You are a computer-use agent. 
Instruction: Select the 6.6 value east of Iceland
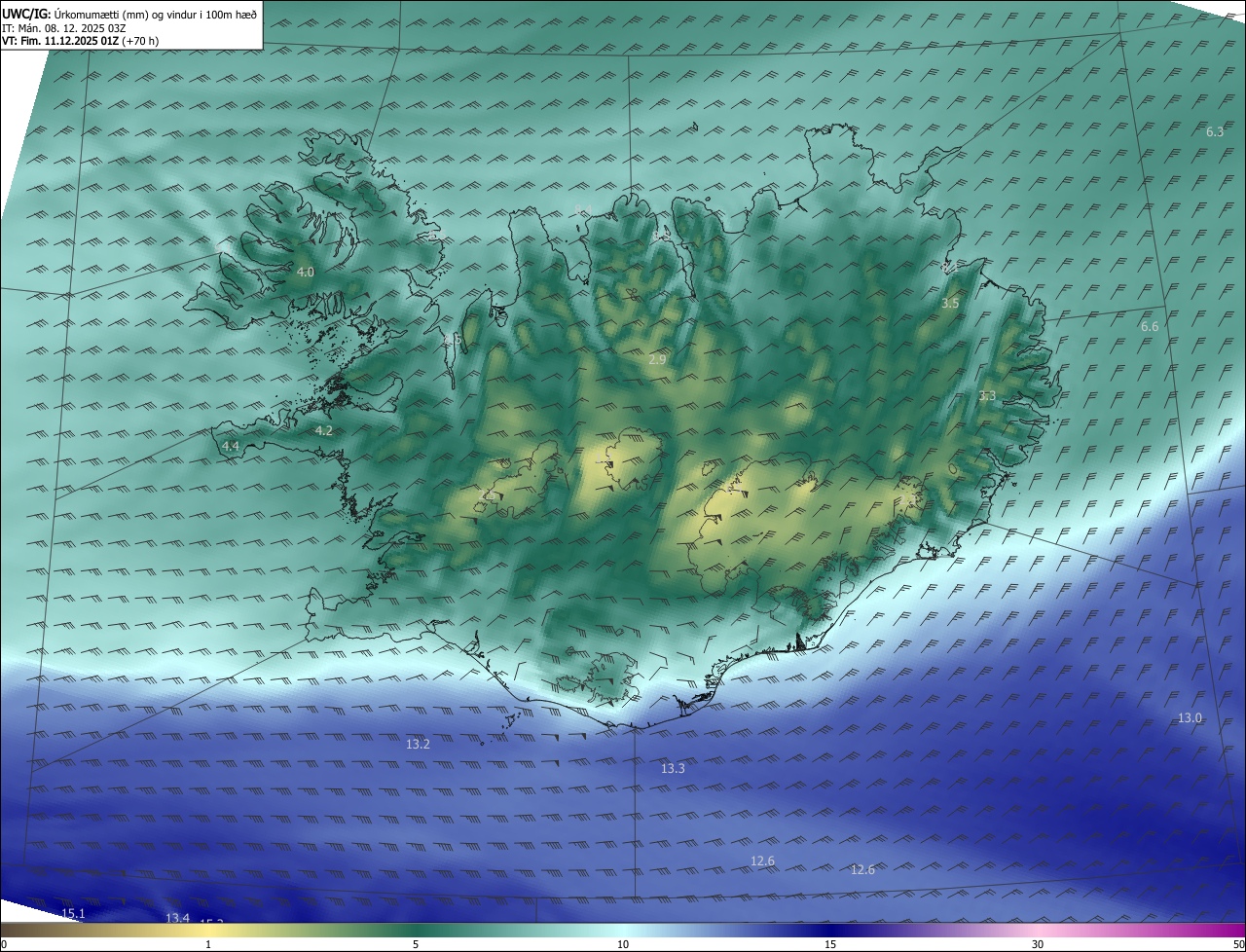click(1150, 327)
